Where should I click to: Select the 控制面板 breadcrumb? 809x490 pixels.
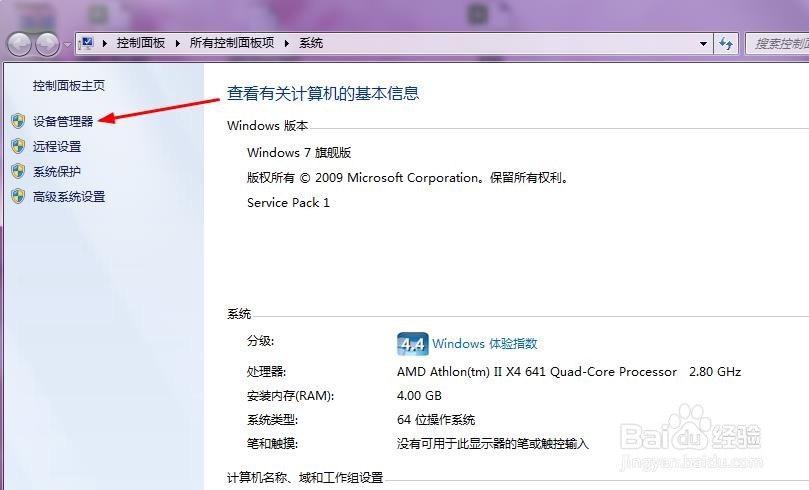(140, 43)
